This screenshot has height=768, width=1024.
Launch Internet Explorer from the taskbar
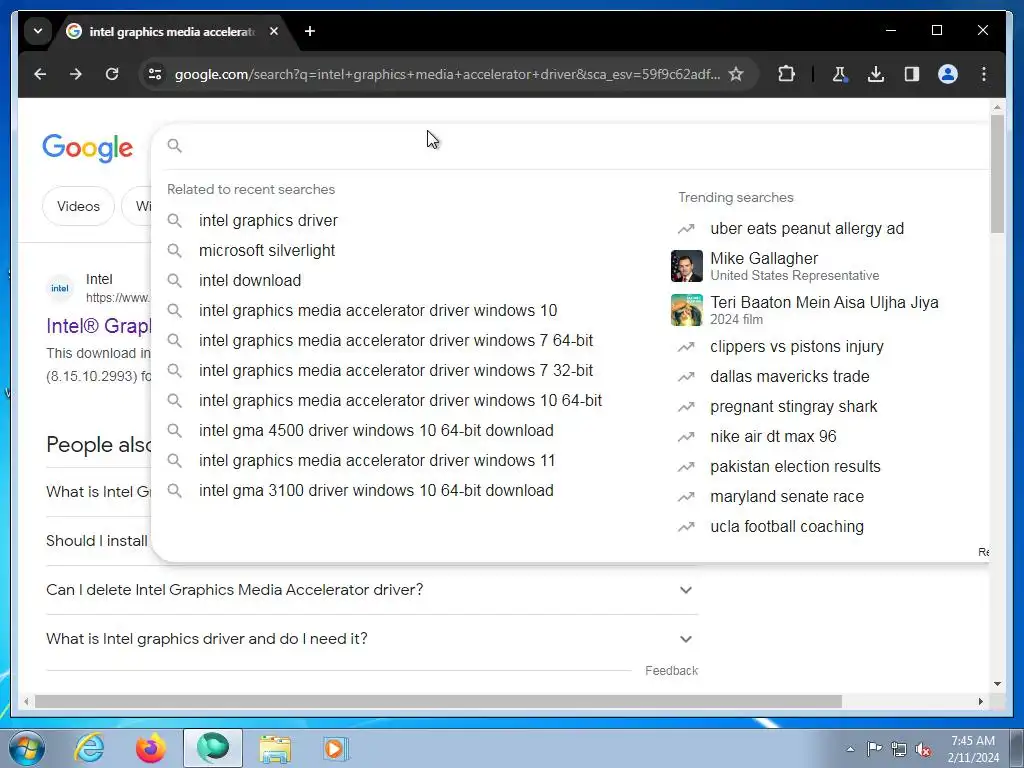pos(89,748)
